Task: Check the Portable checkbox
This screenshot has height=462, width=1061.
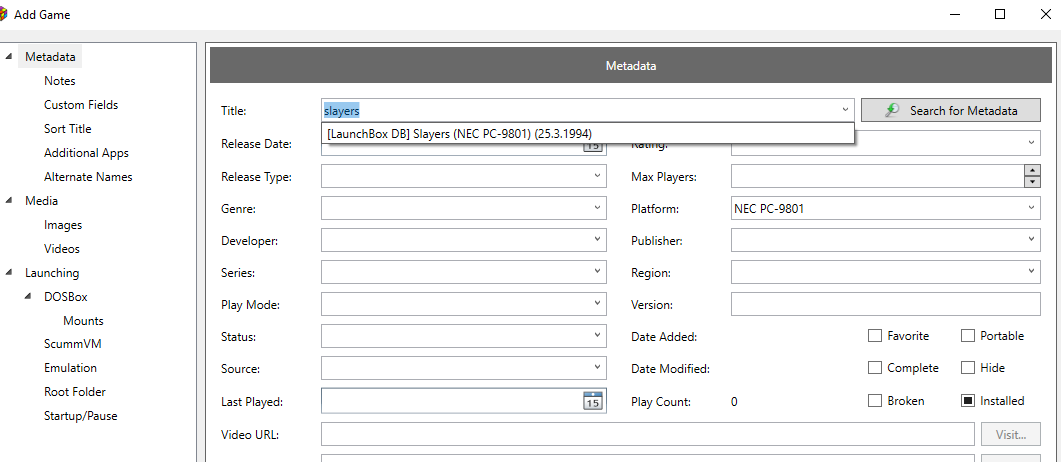Action: pyautogui.click(x=968, y=336)
